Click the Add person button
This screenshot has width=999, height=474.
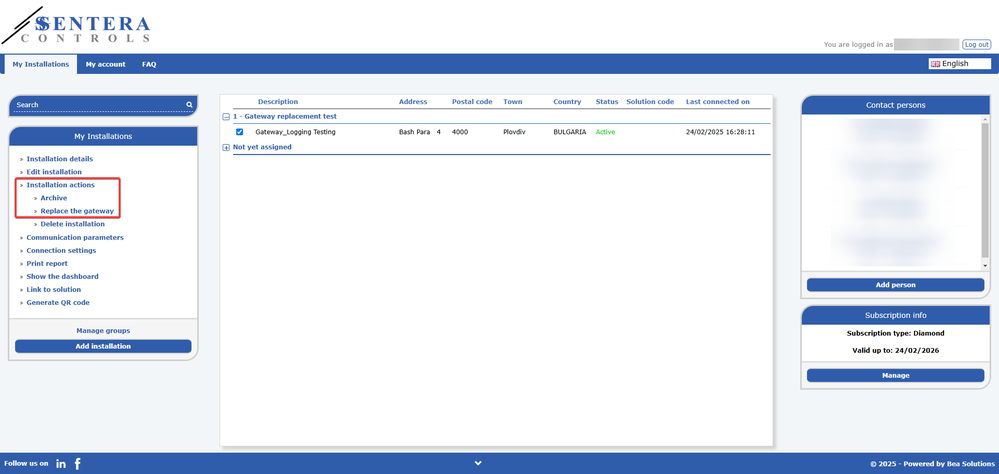click(895, 285)
